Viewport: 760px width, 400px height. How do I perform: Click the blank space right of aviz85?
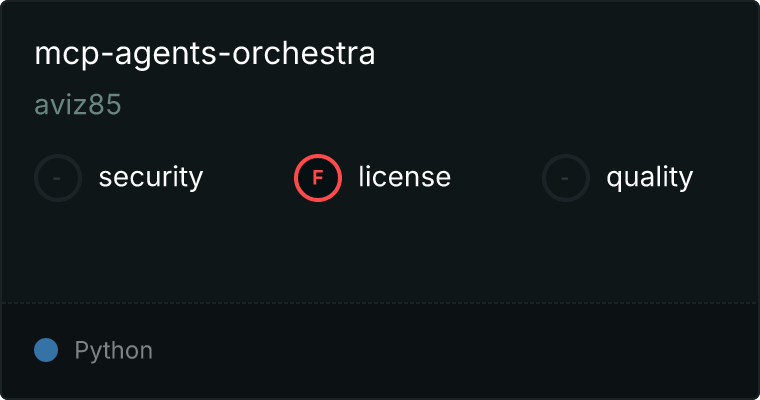point(400,105)
